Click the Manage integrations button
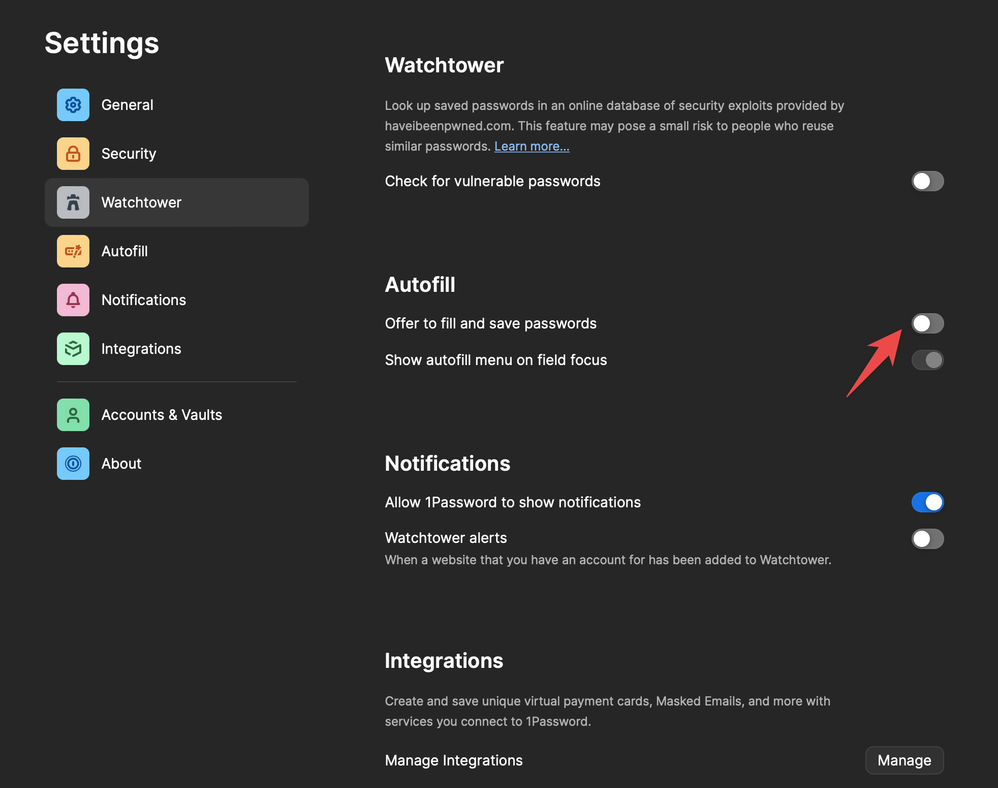The height and width of the screenshot is (788, 998). [x=904, y=760]
